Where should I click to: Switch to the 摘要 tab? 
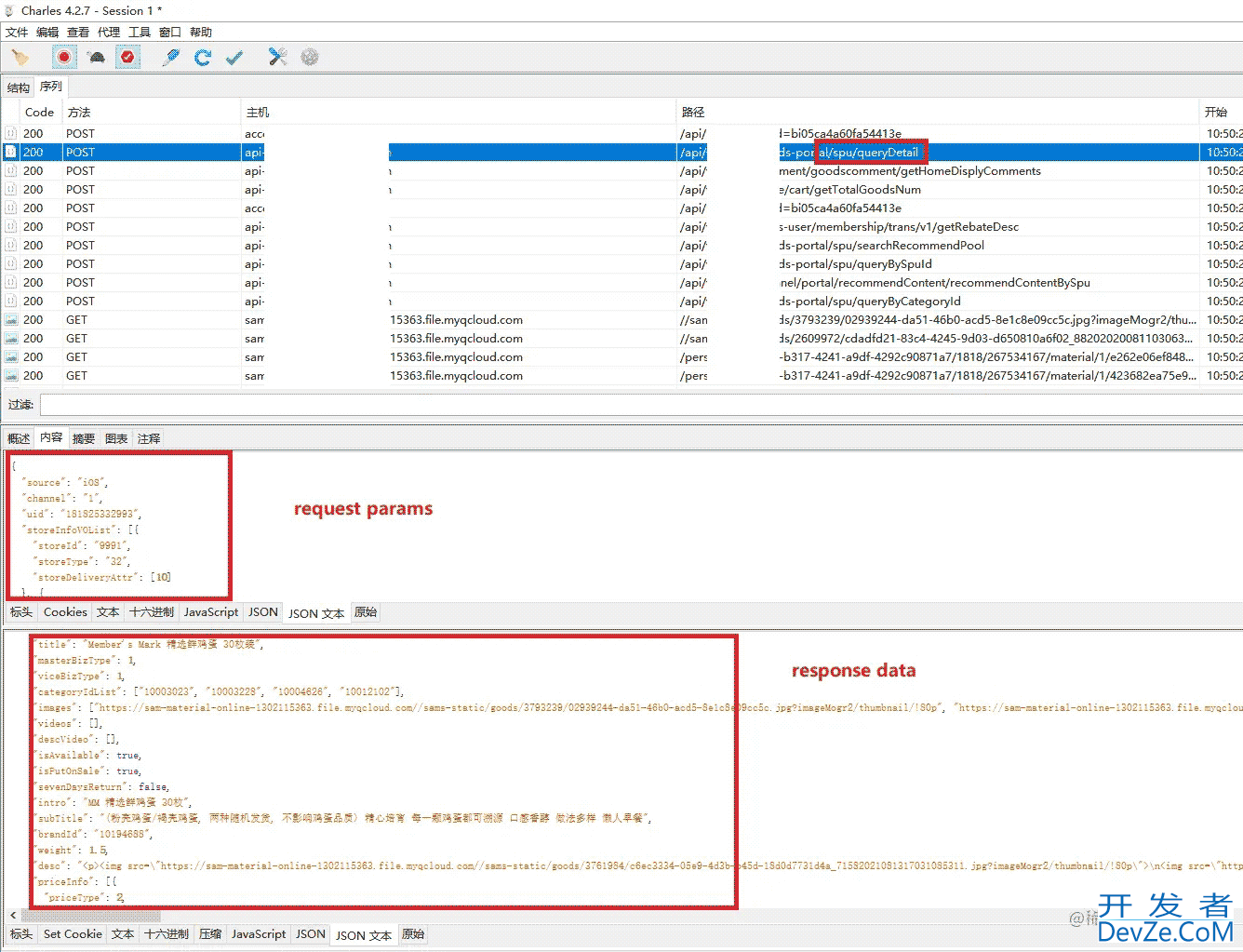pyautogui.click(x=84, y=438)
